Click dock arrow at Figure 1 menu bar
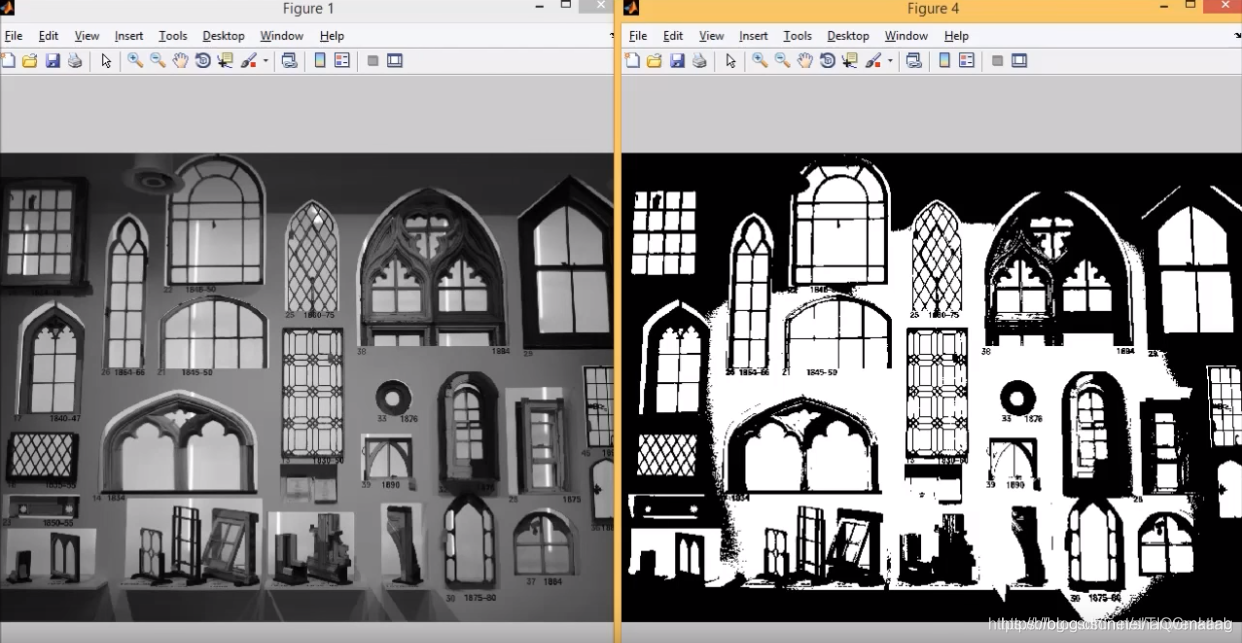Viewport: 1242px width, 643px height. [x=611, y=36]
